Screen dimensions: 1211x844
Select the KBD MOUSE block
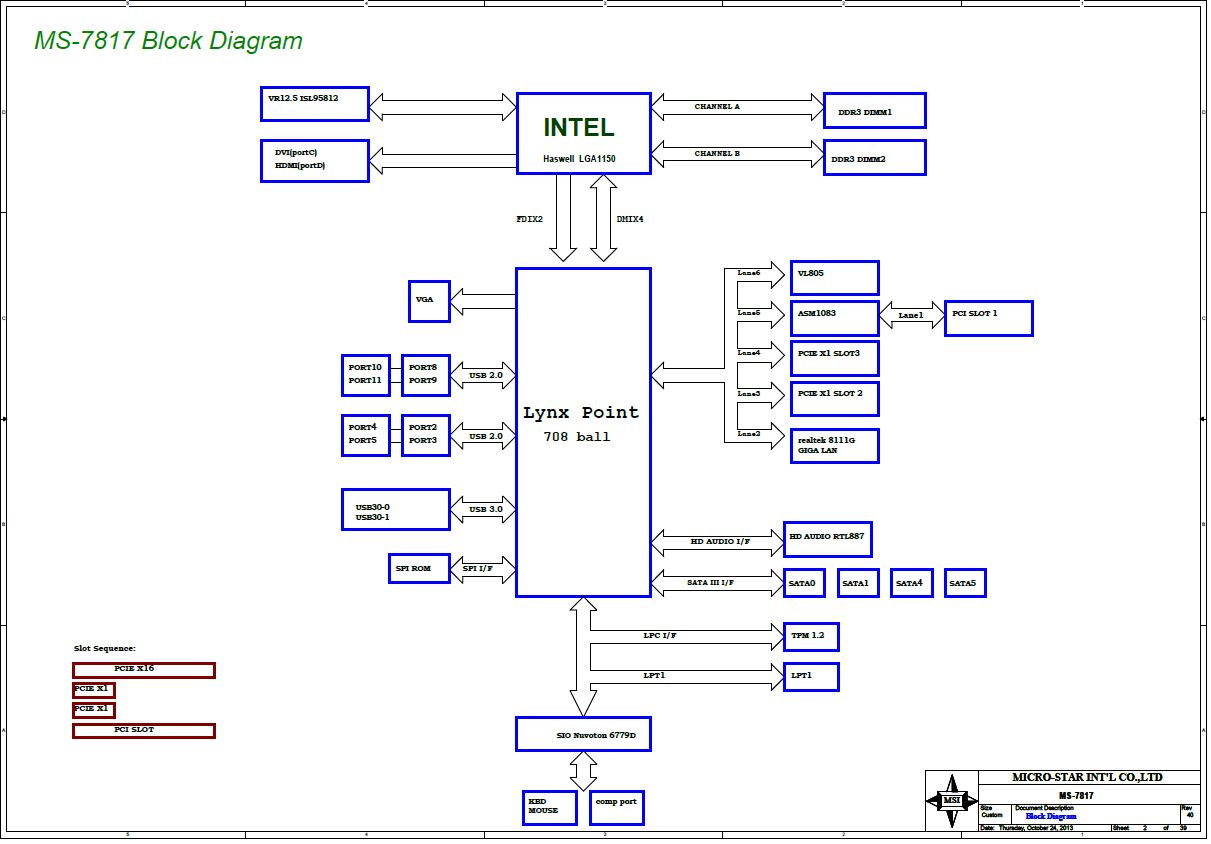tap(551, 807)
